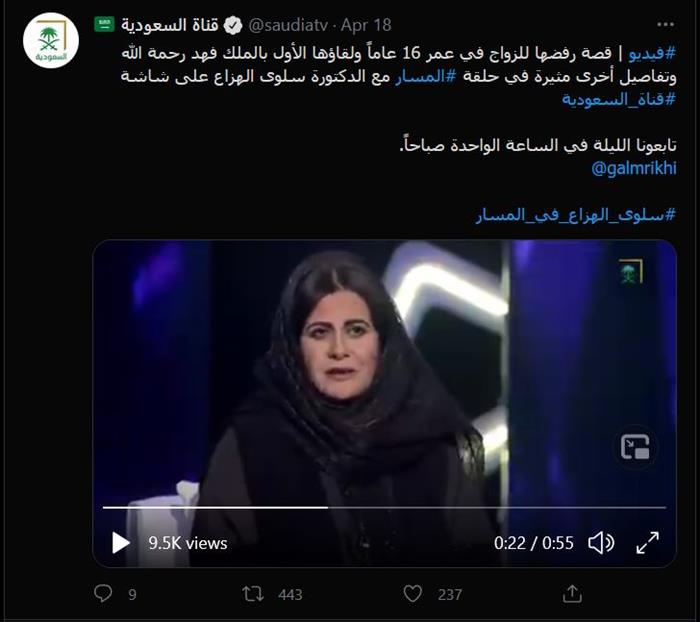Open the three-dot more options menu
This screenshot has width=700, height=622.
[665, 25]
